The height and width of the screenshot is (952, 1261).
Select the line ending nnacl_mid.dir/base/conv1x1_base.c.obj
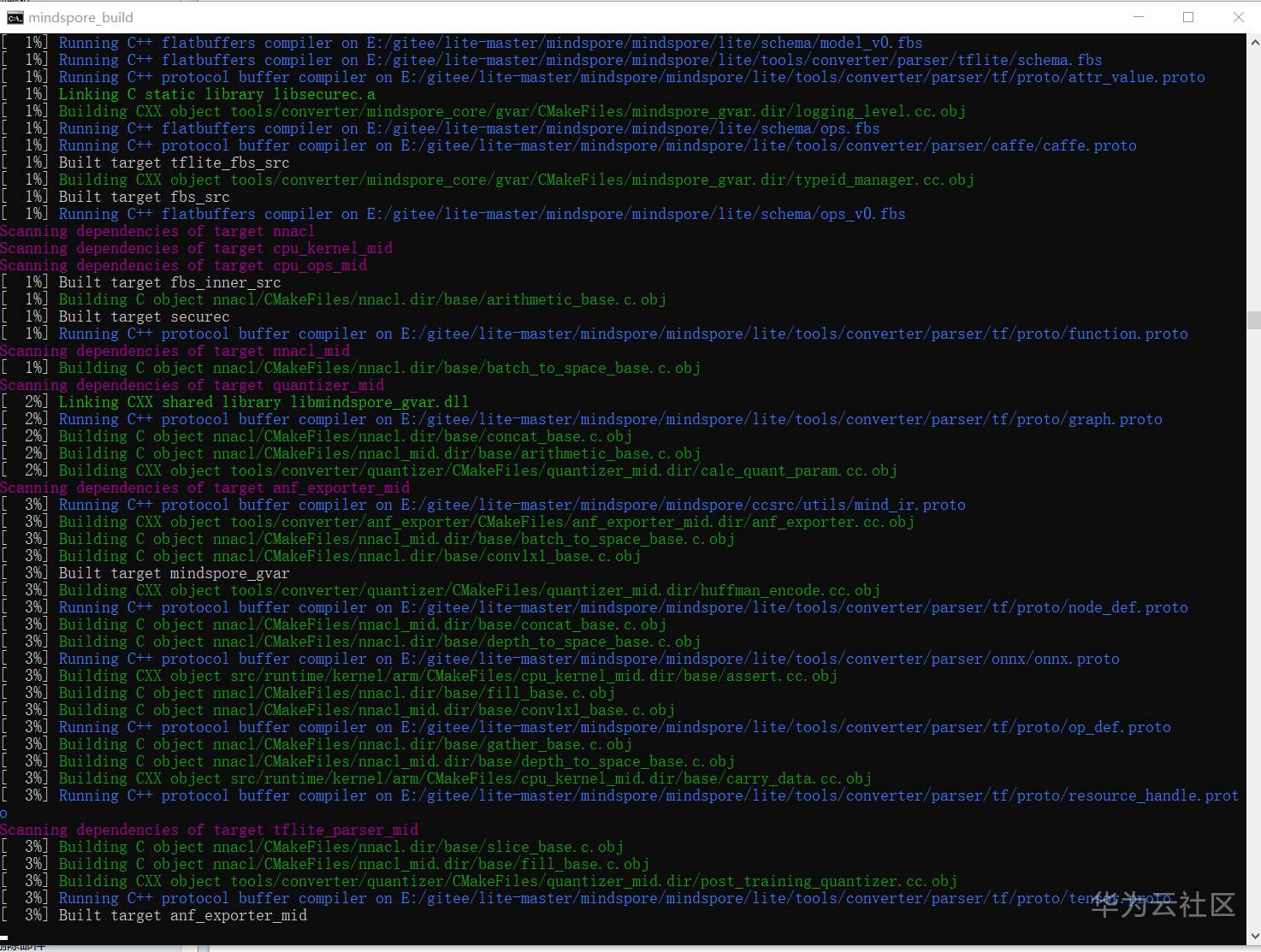[x=337, y=710]
